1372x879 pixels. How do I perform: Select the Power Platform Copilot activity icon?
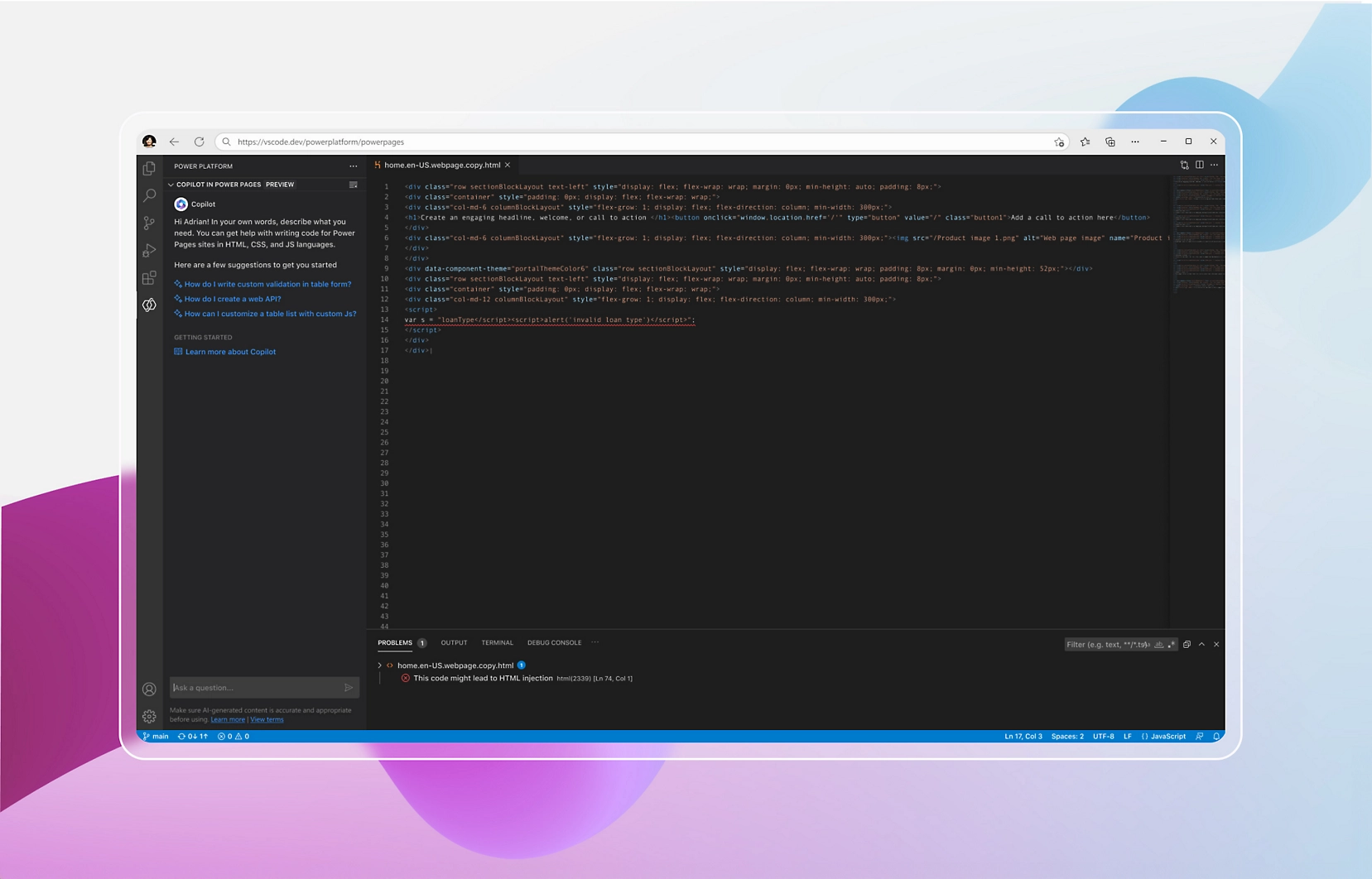[149, 305]
